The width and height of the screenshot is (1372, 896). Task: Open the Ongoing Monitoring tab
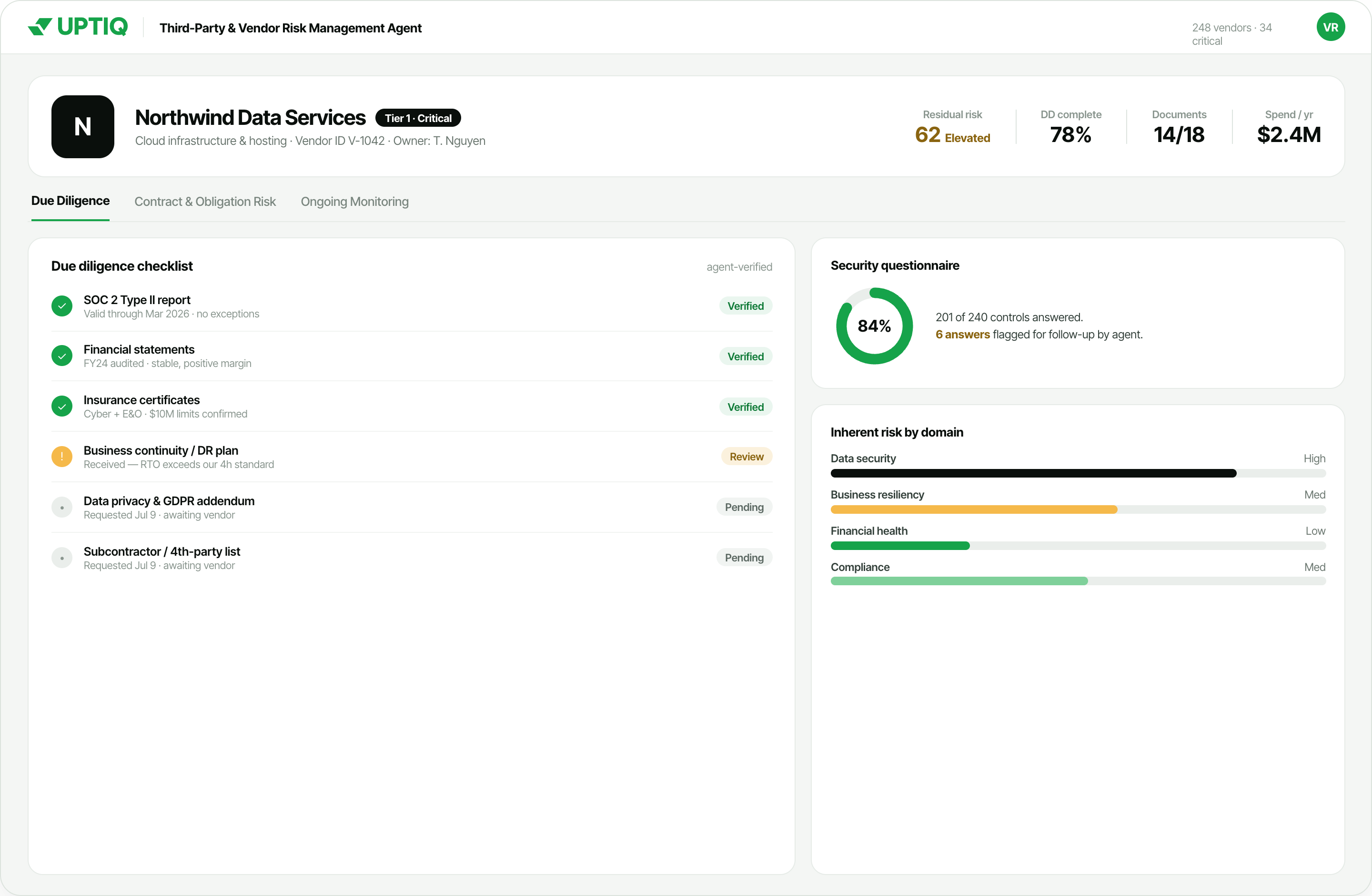354,202
